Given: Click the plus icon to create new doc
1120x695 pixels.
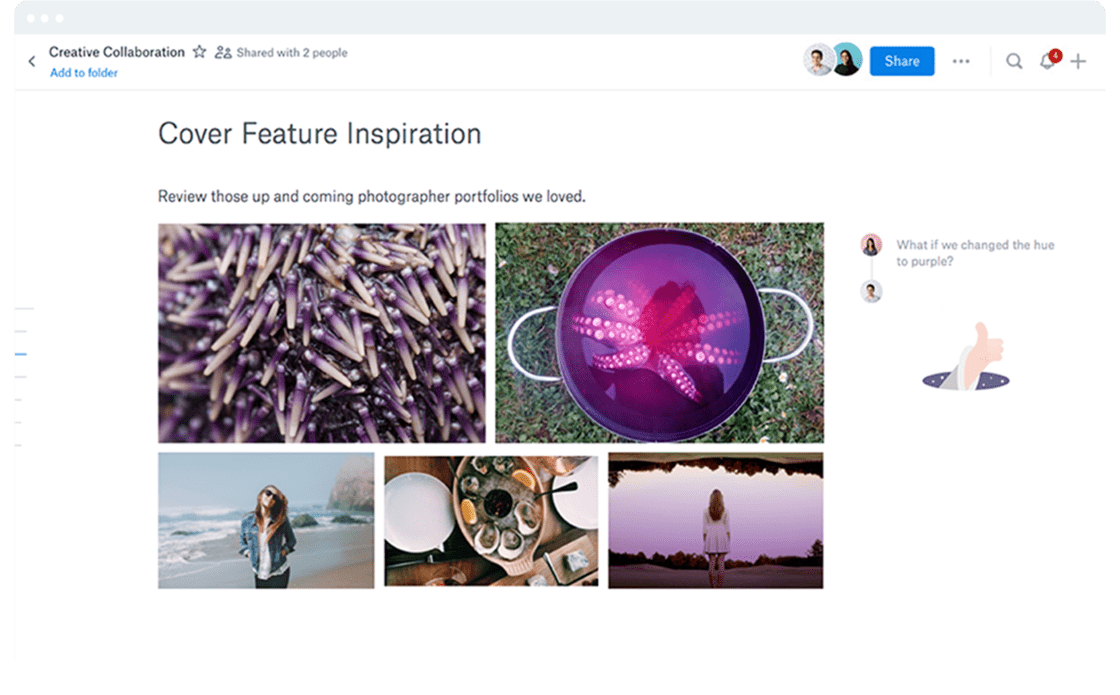Looking at the screenshot, I should (1078, 61).
